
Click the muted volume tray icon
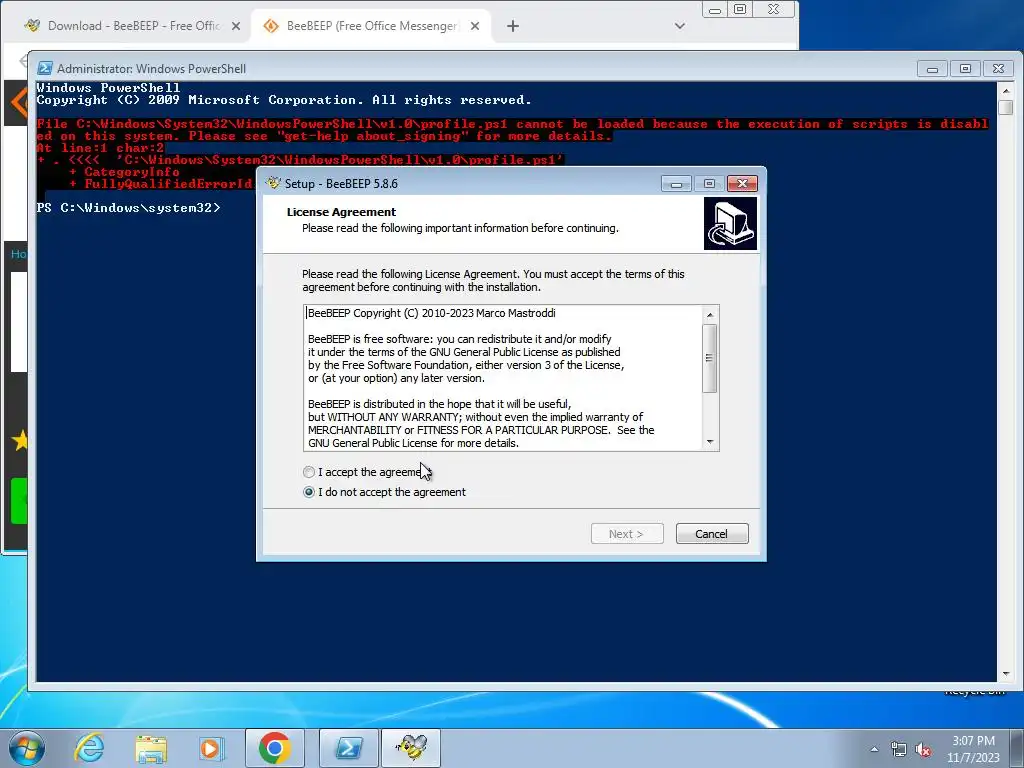pyautogui.click(x=923, y=750)
